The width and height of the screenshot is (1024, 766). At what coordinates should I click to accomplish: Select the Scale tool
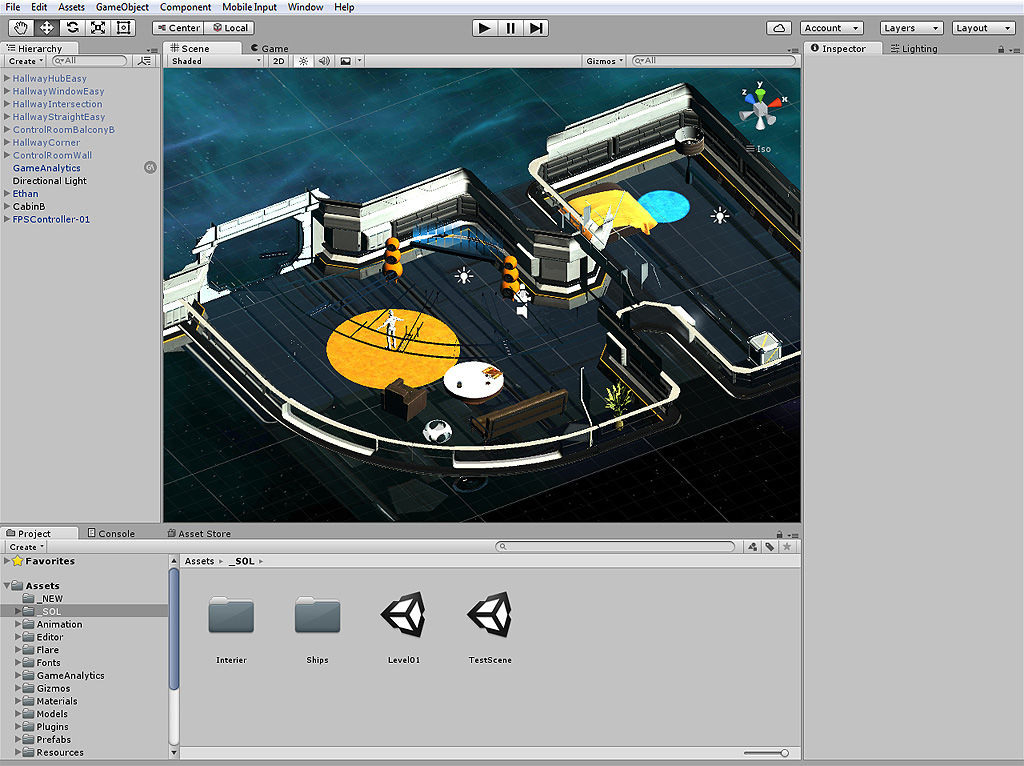coord(97,27)
